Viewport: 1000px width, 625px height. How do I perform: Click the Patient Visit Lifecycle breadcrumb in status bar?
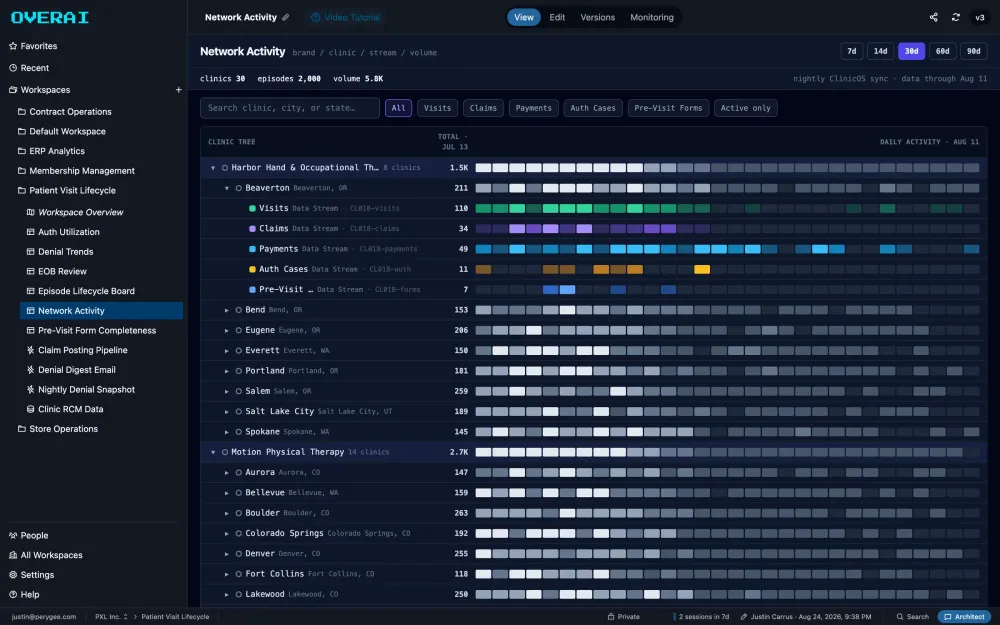[x=175, y=617]
